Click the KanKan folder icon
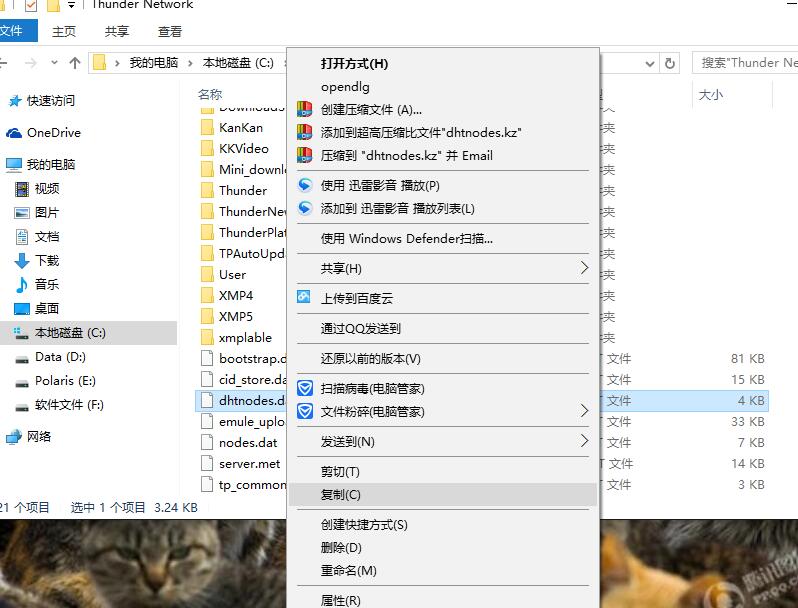This screenshot has height=608, width=798. coord(207,127)
